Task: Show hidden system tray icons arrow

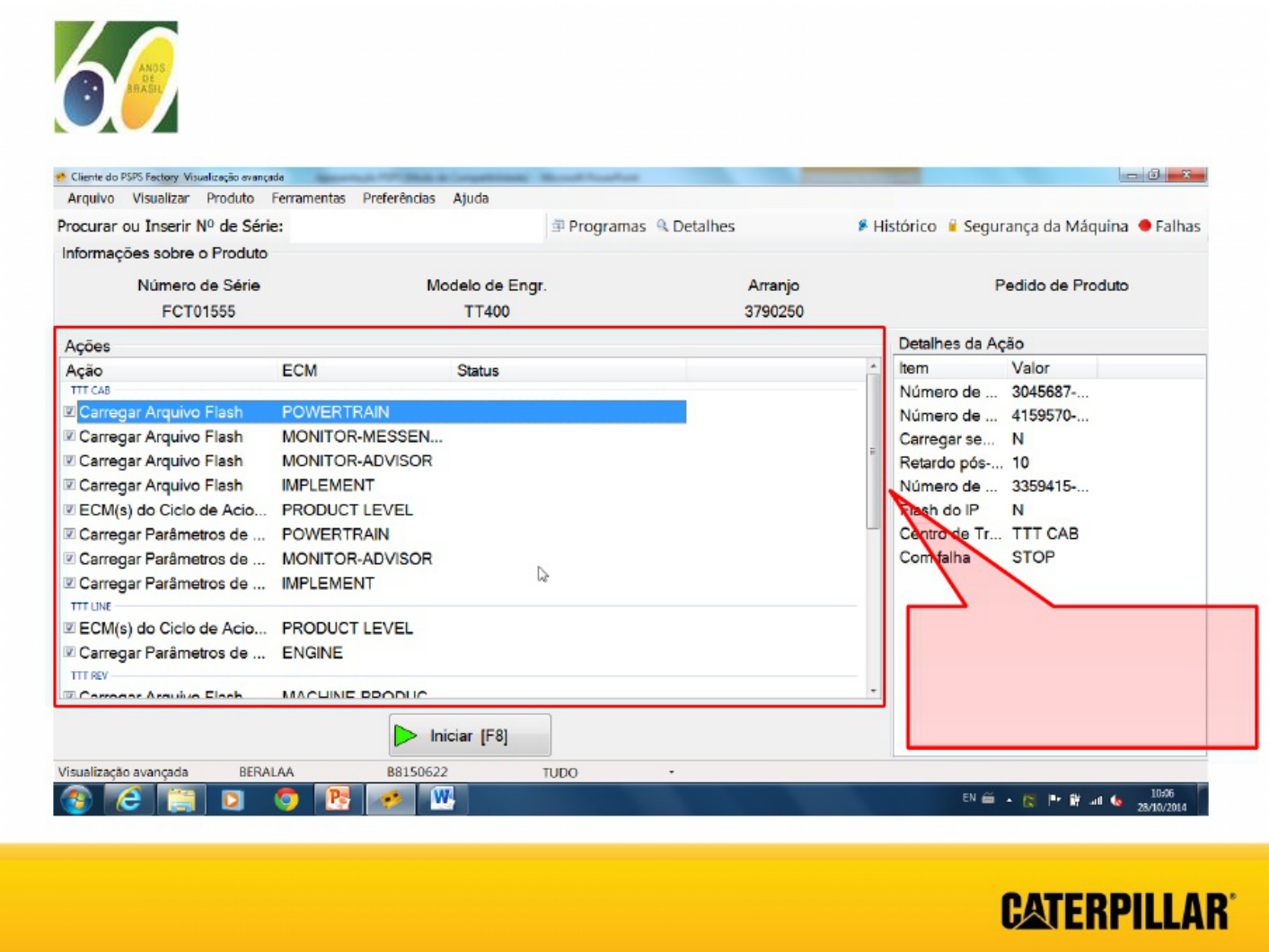Action: coord(1009,799)
